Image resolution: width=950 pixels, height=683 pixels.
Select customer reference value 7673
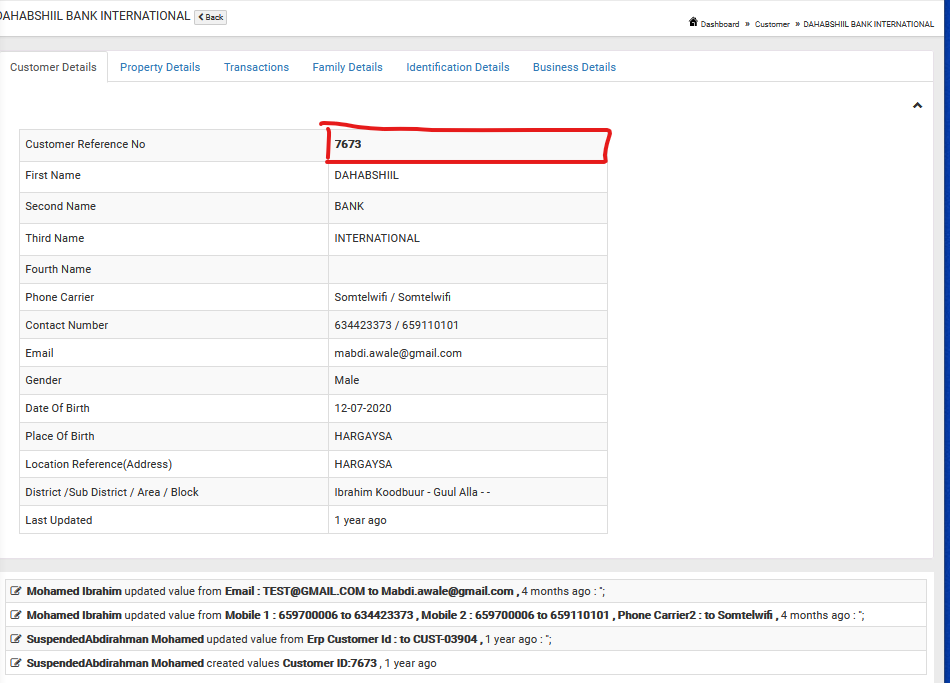pyautogui.click(x=348, y=144)
